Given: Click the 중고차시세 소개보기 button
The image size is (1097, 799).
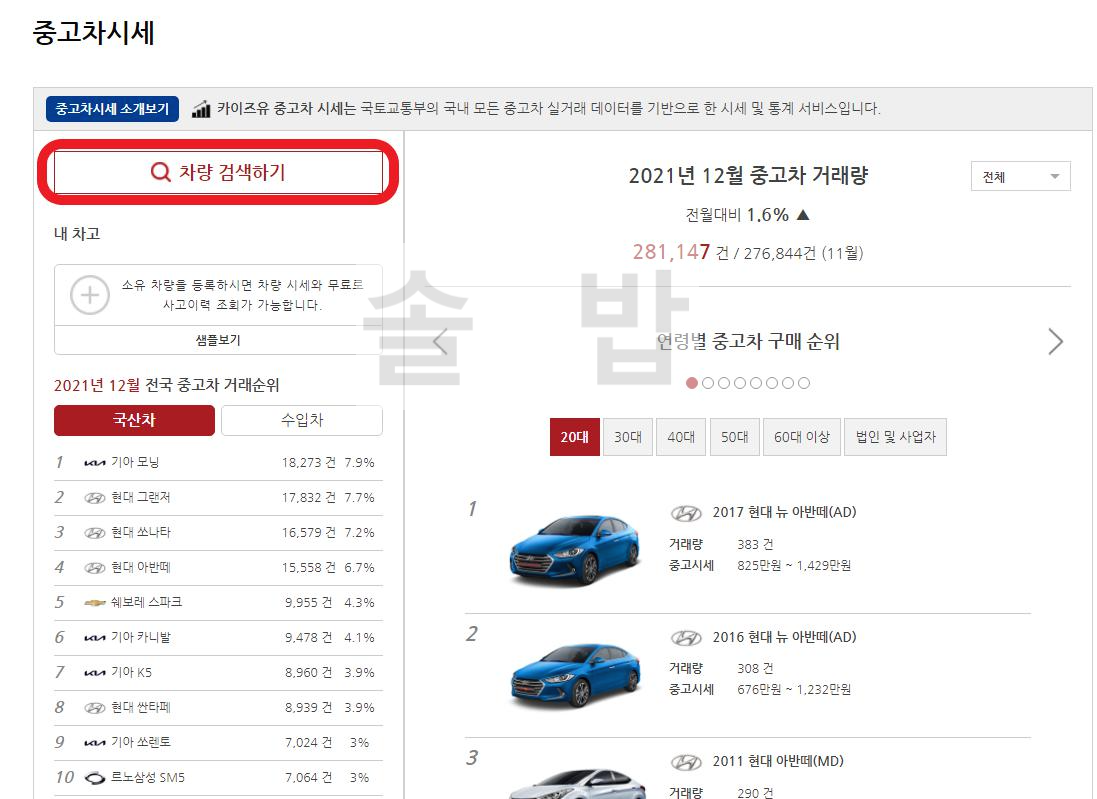Looking at the screenshot, I should click(112, 108).
